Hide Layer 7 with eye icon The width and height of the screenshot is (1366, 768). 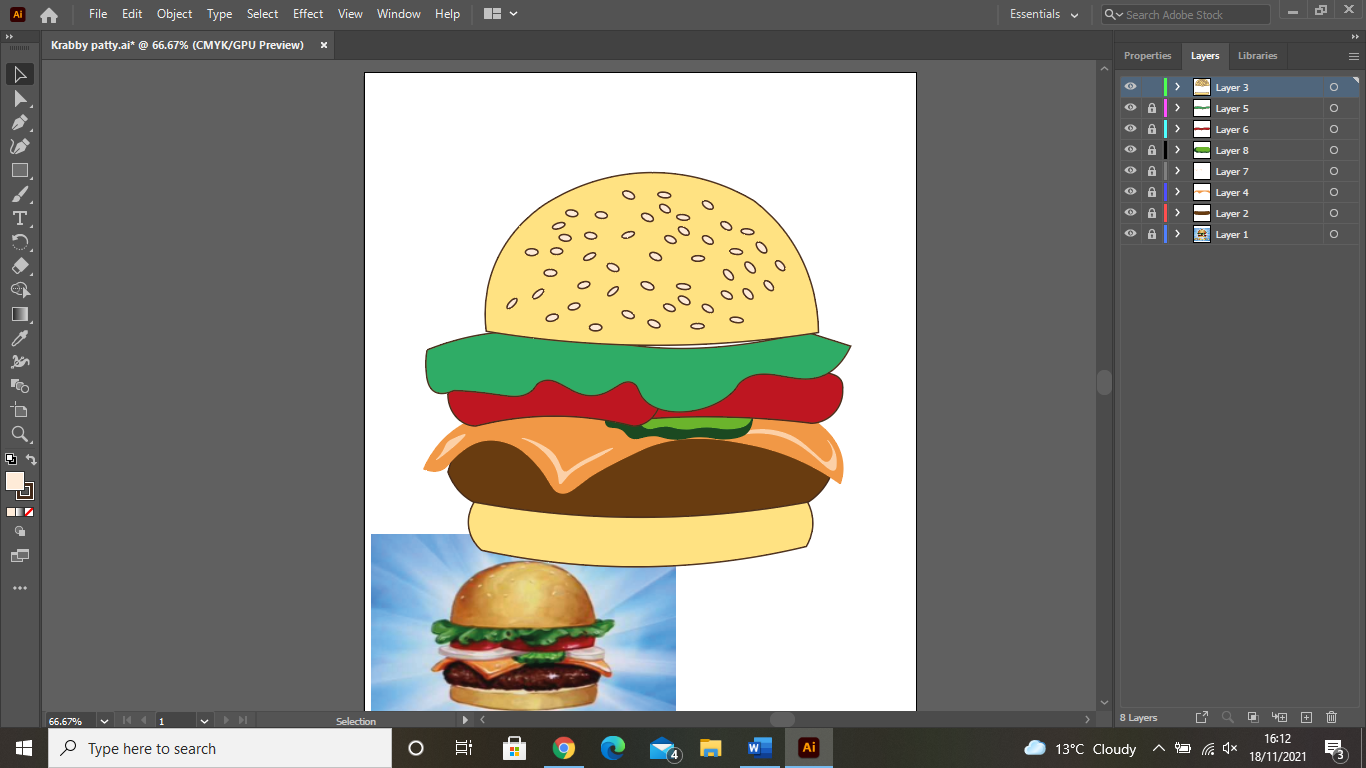click(x=1130, y=171)
